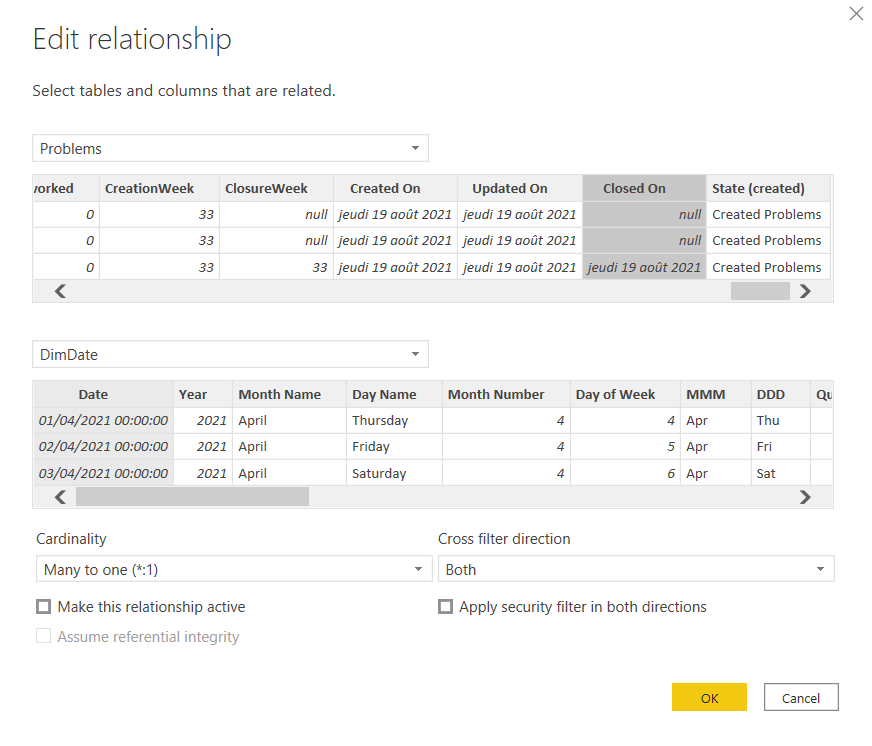Screen dimensions: 872x746
Task: Click the 02/04/2021 00:00:00 date cell
Action: point(103,447)
